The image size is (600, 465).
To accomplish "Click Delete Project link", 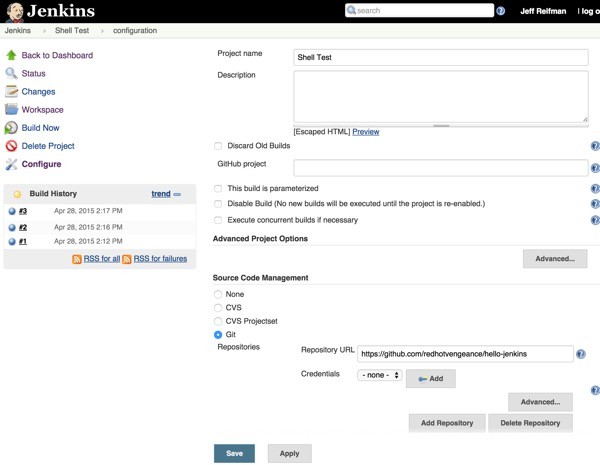I will tap(48, 146).
